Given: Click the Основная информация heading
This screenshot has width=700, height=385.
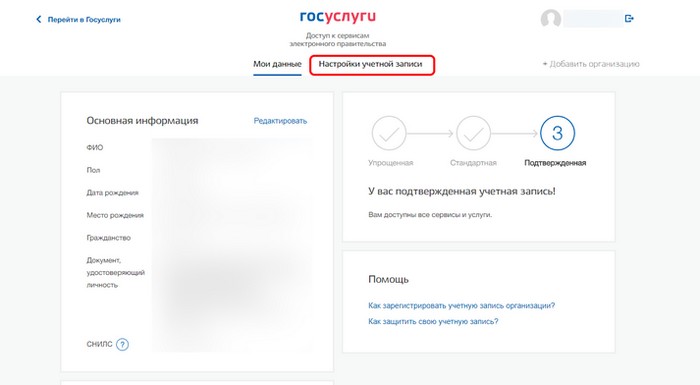Looking at the screenshot, I should [142, 121].
